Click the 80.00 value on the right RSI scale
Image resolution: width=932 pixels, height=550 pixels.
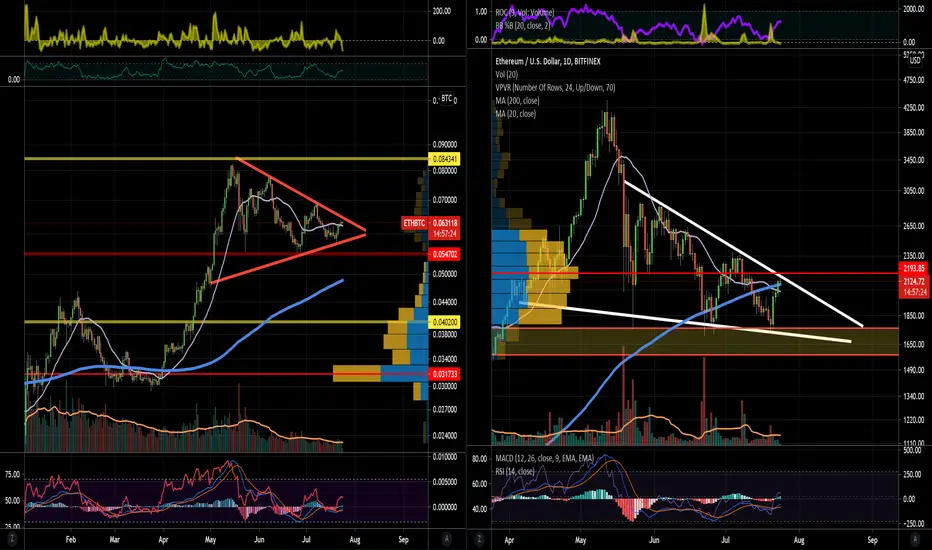tap(479, 458)
